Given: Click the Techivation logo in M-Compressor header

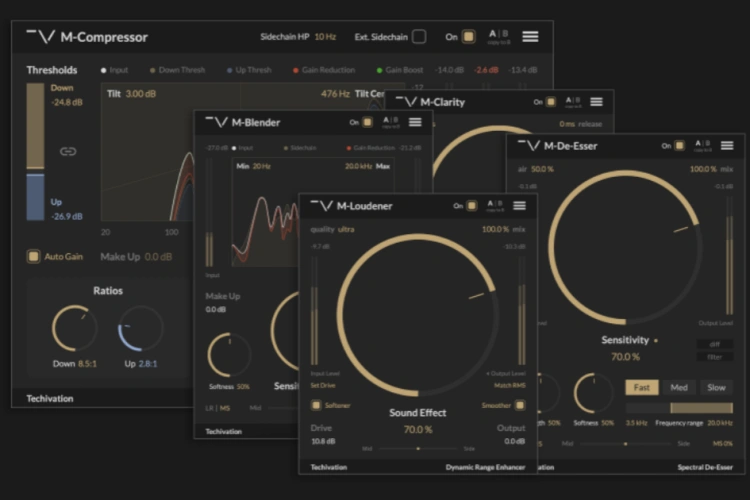Looking at the screenshot, I should coord(41,36).
